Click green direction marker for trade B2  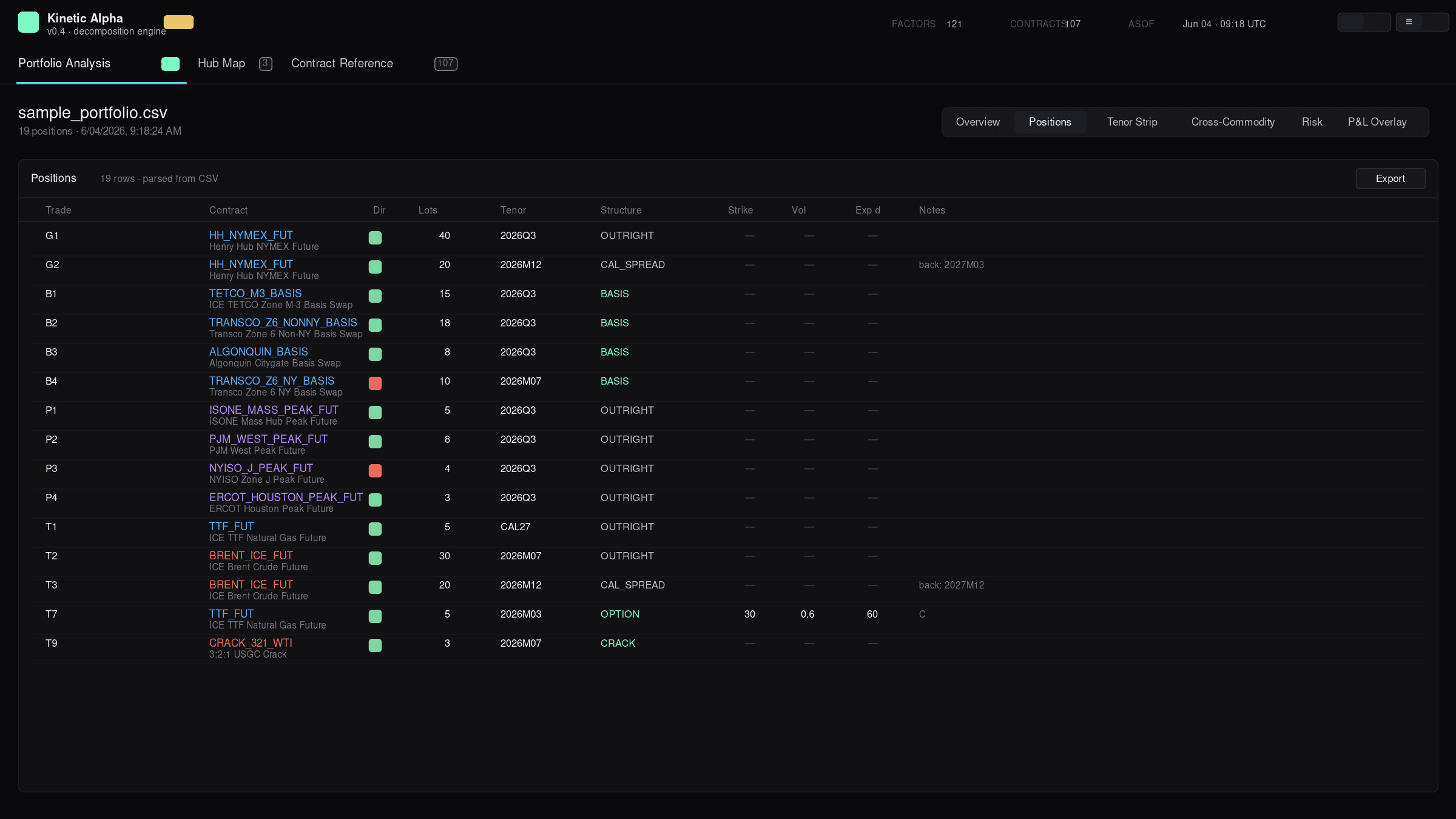coord(376,325)
